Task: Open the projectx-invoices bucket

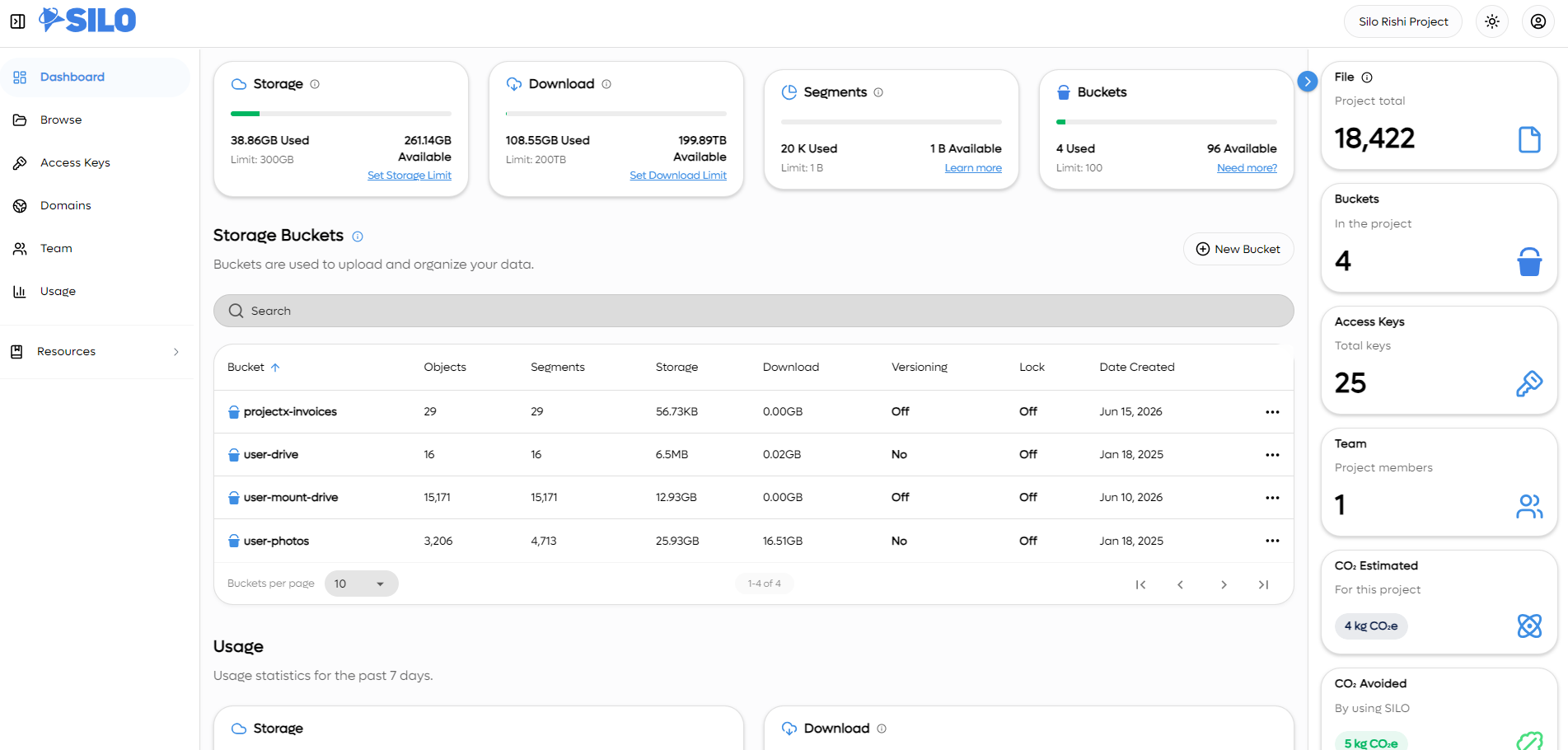Action: (290, 412)
